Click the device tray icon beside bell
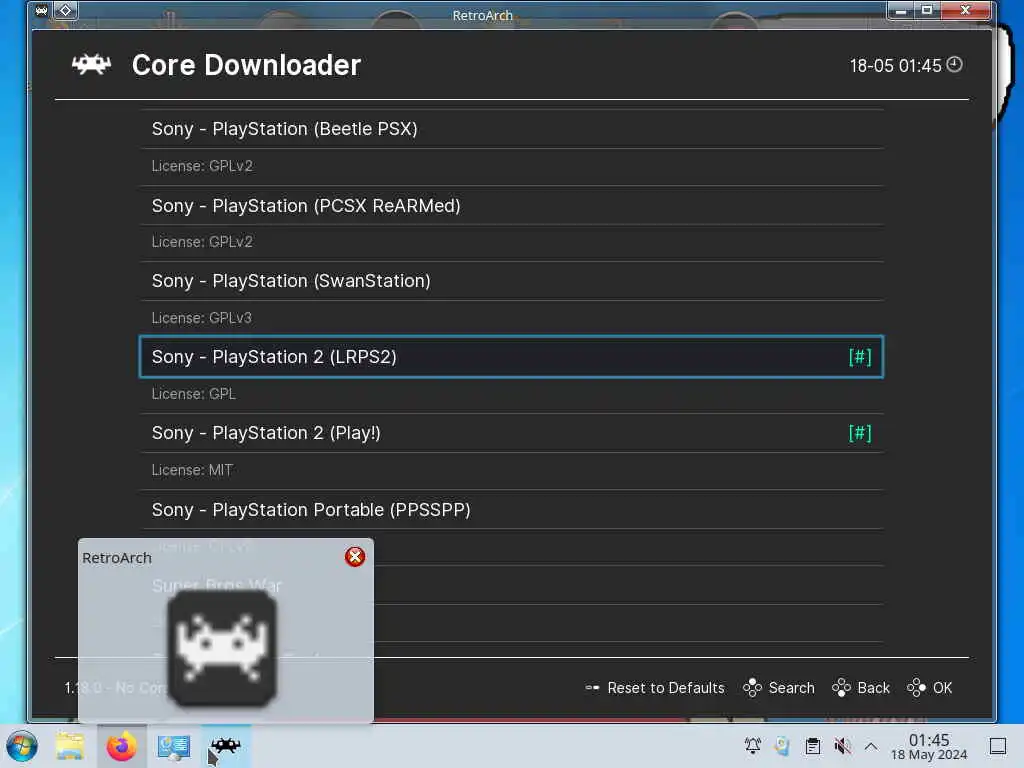This screenshot has height=768, width=1024. click(x=782, y=745)
